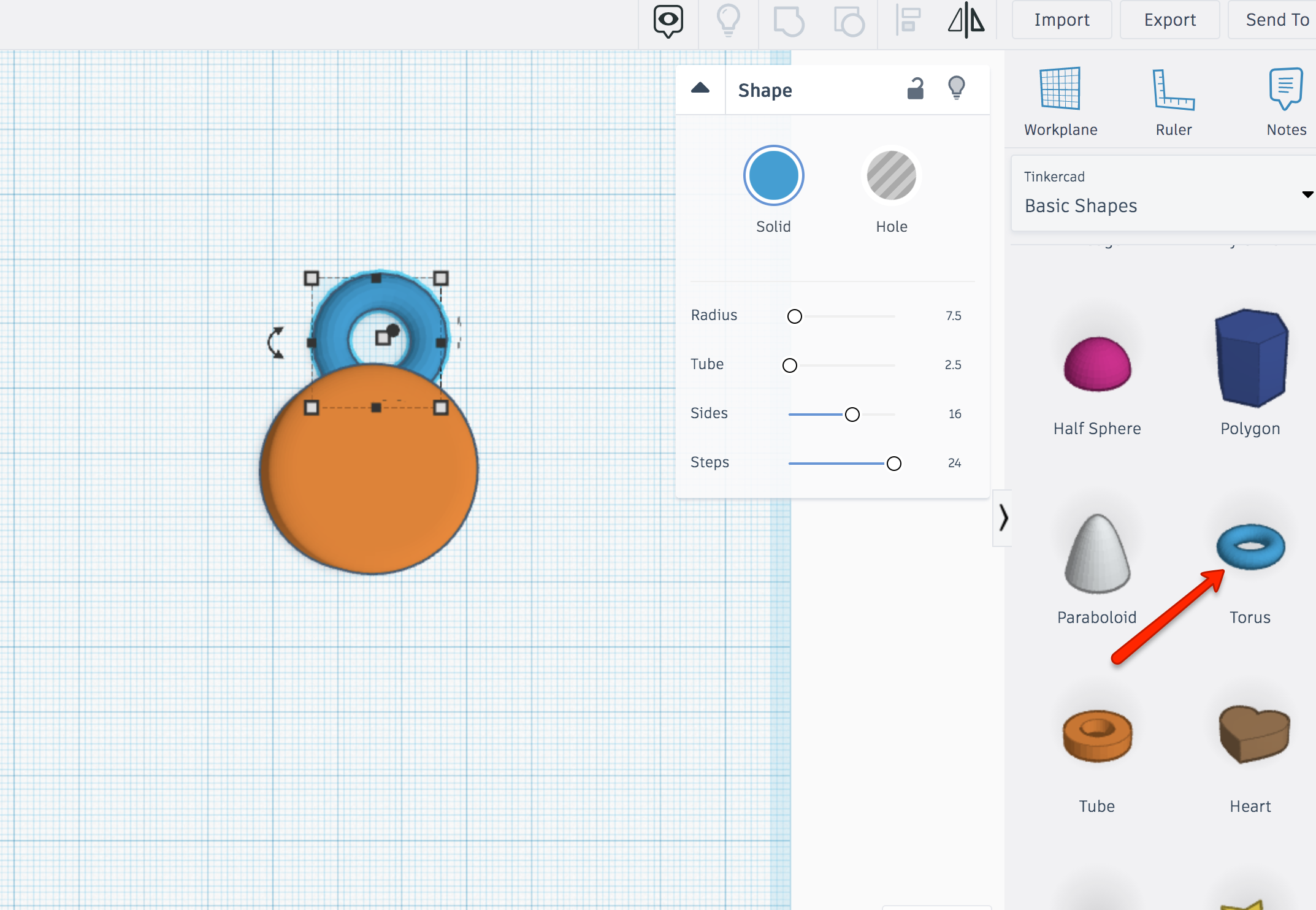Click the Radius input field value
This screenshot has height=910, width=1316.
[x=951, y=314]
